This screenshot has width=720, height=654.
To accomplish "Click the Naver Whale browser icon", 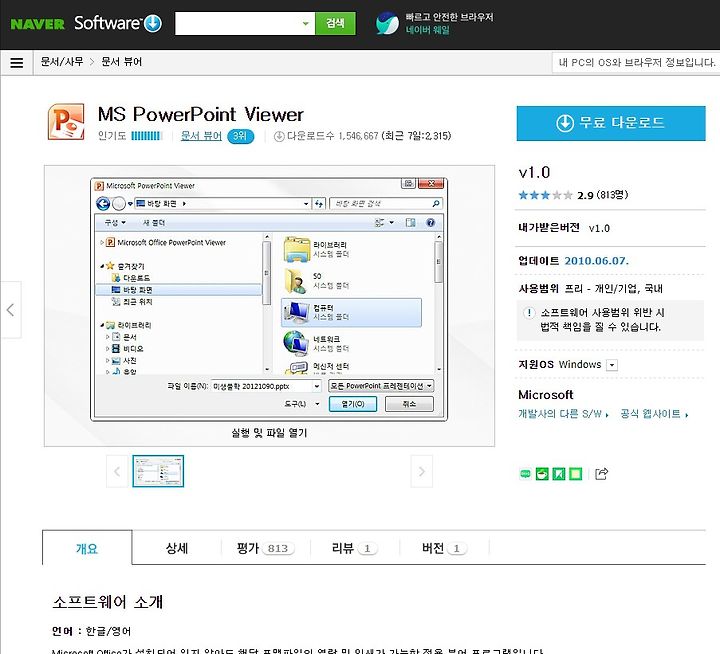I will 387,23.
